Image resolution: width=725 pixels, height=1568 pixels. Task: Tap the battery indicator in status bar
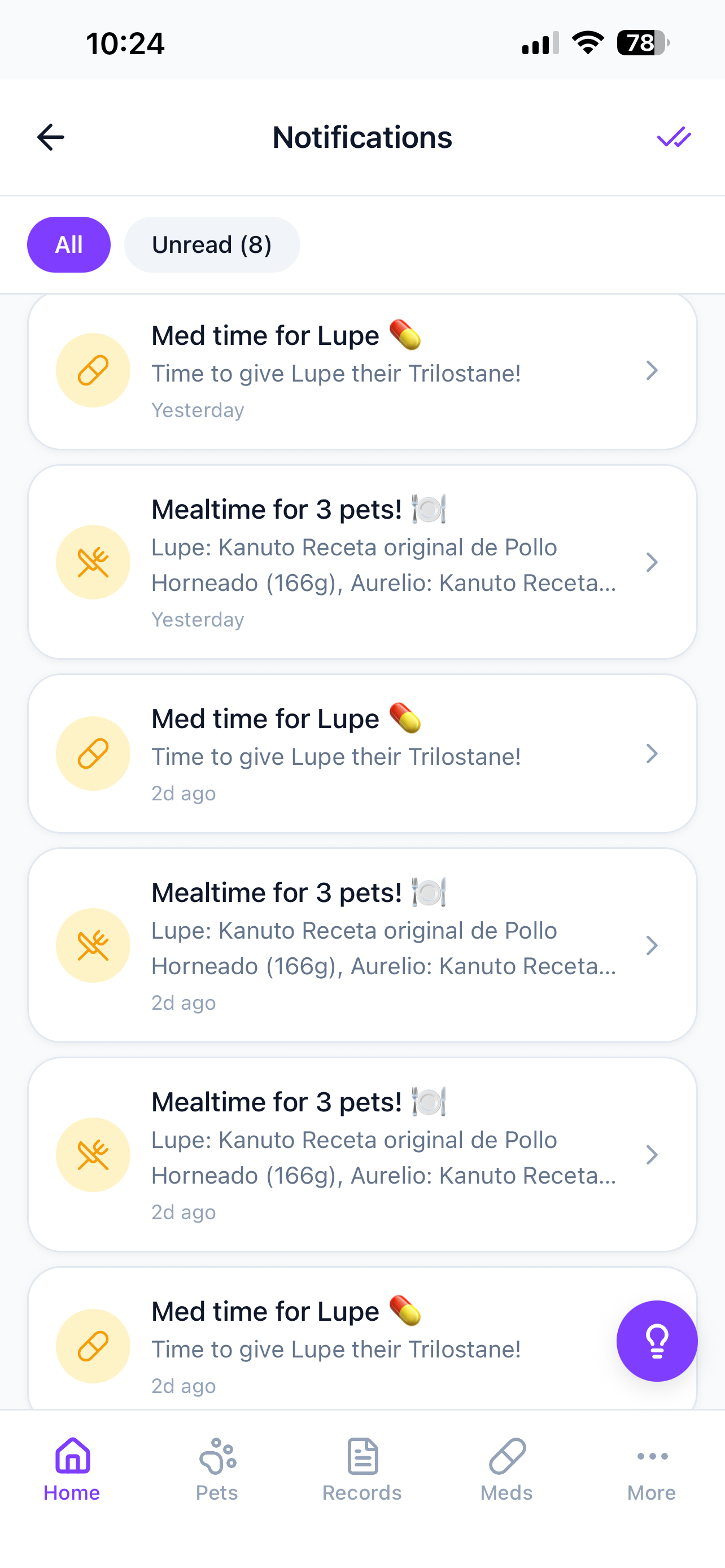tap(643, 43)
